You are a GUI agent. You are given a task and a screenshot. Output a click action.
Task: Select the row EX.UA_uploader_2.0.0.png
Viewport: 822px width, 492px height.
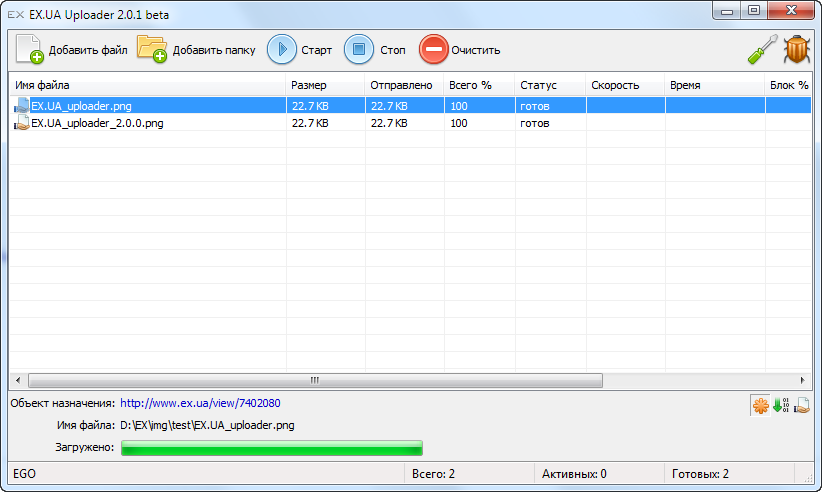(410, 123)
